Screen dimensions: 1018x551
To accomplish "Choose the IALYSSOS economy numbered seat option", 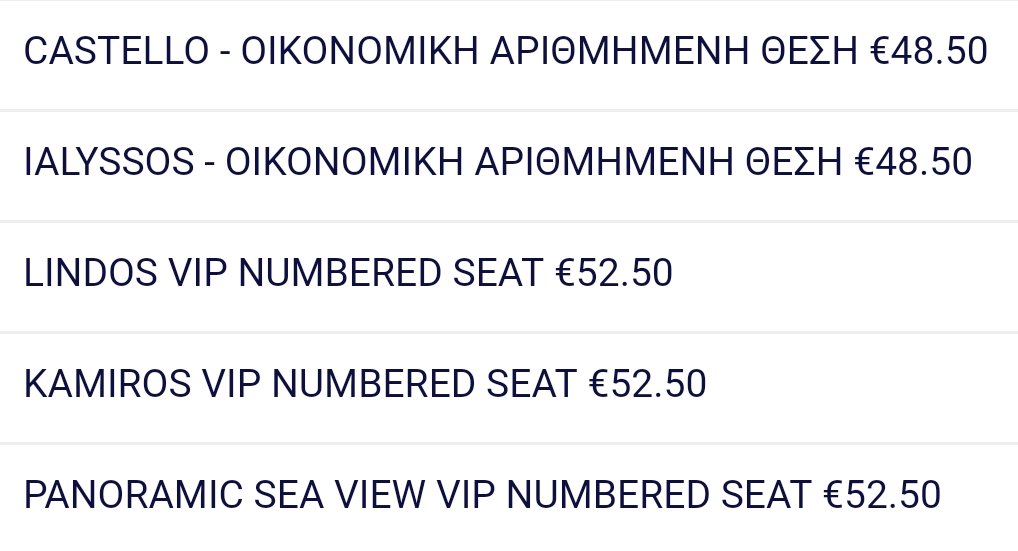I will click(509, 165).
